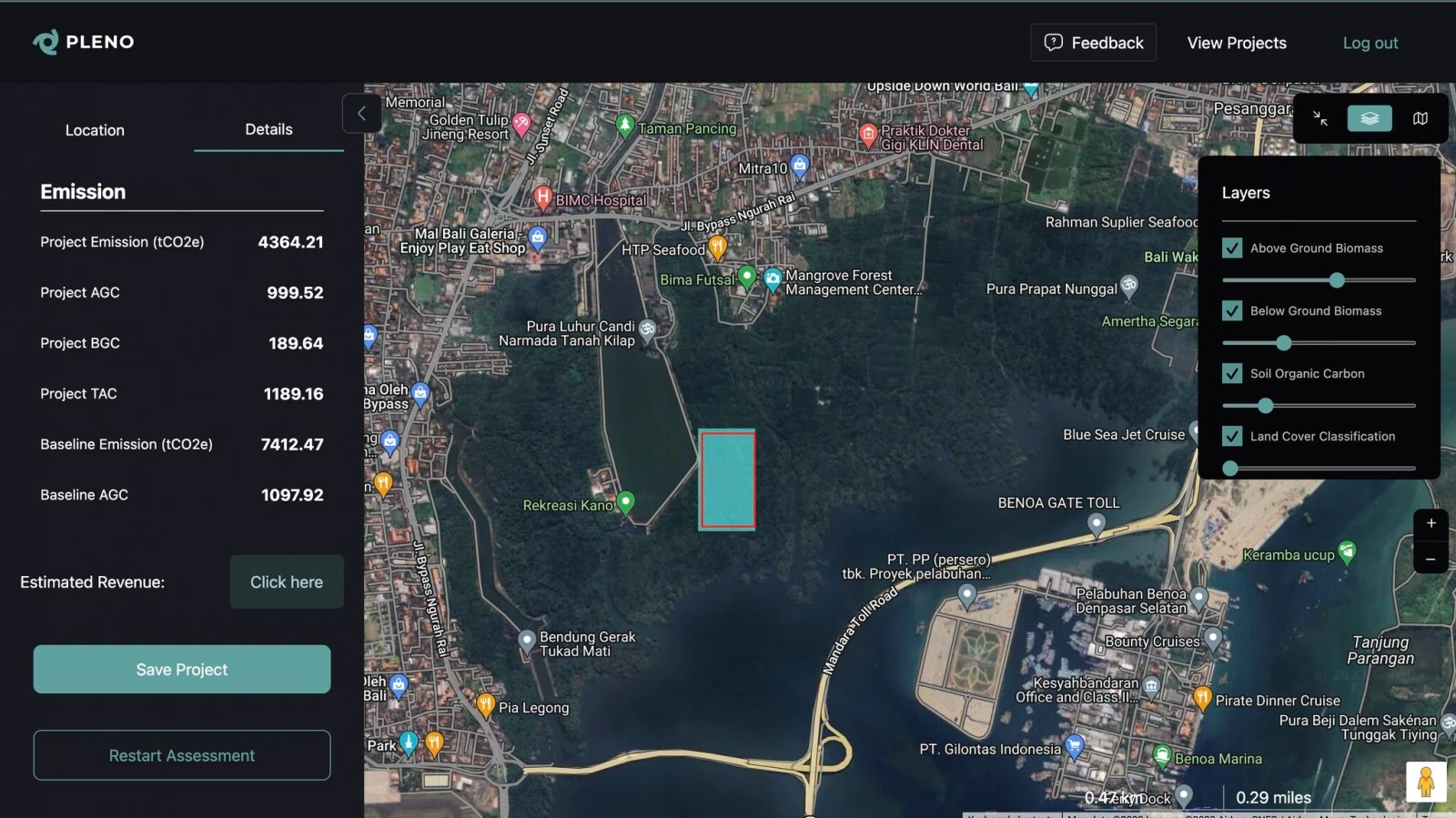Switch to the Location tab
The width and height of the screenshot is (1456, 818).
pyautogui.click(x=95, y=130)
